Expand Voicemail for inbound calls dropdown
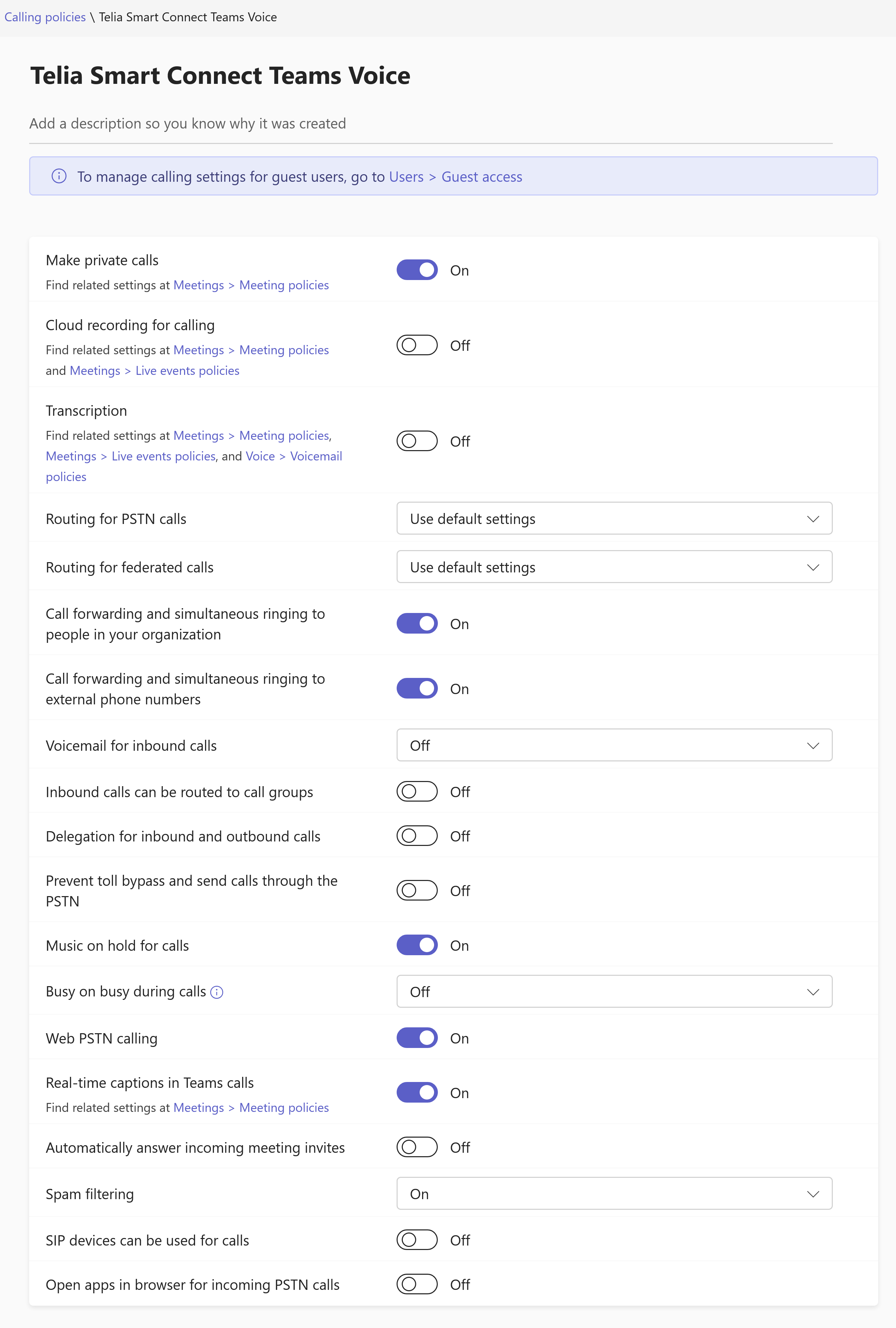The image size is (896, 1328). (614, 745)
